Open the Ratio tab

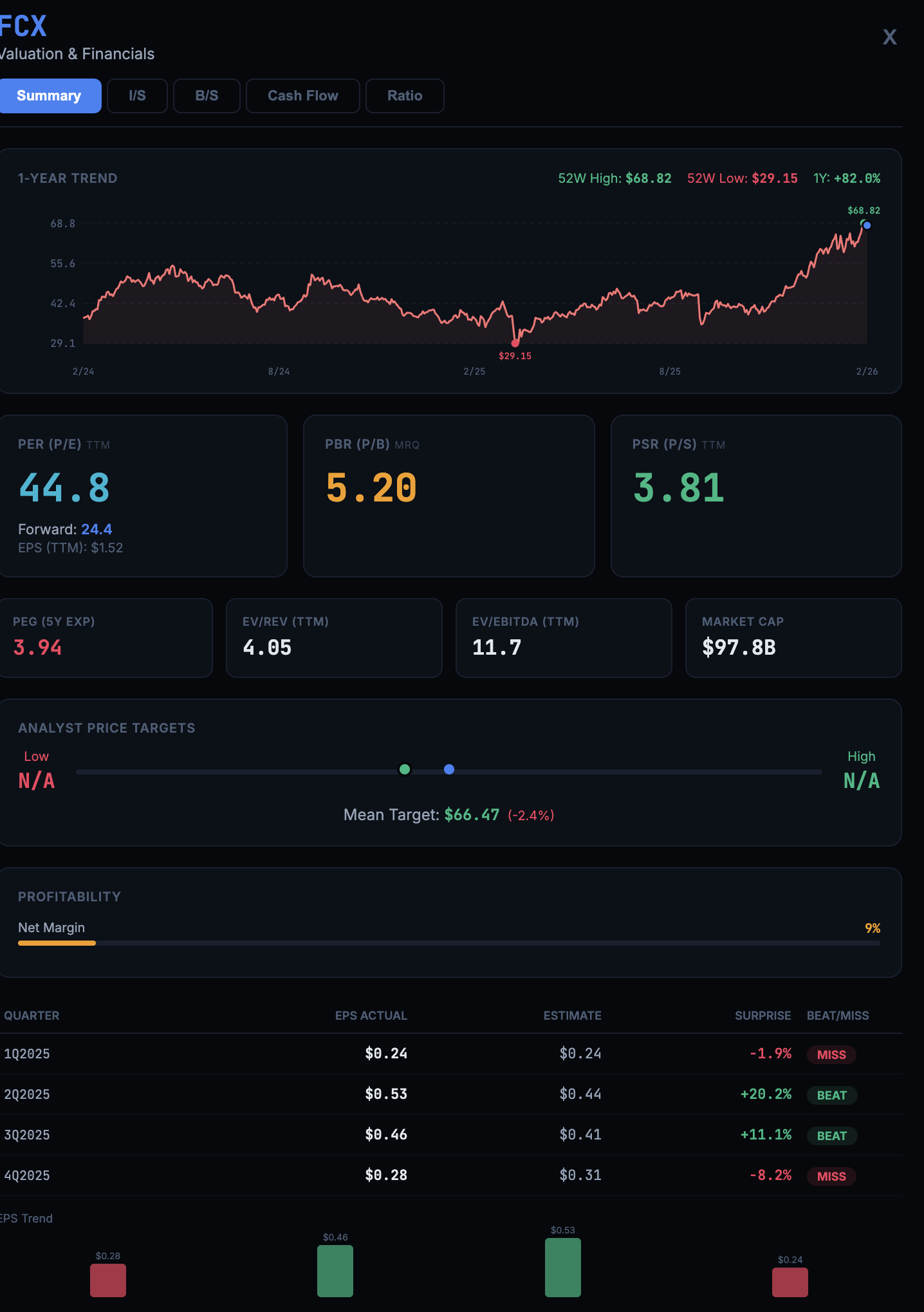[405, 96]
